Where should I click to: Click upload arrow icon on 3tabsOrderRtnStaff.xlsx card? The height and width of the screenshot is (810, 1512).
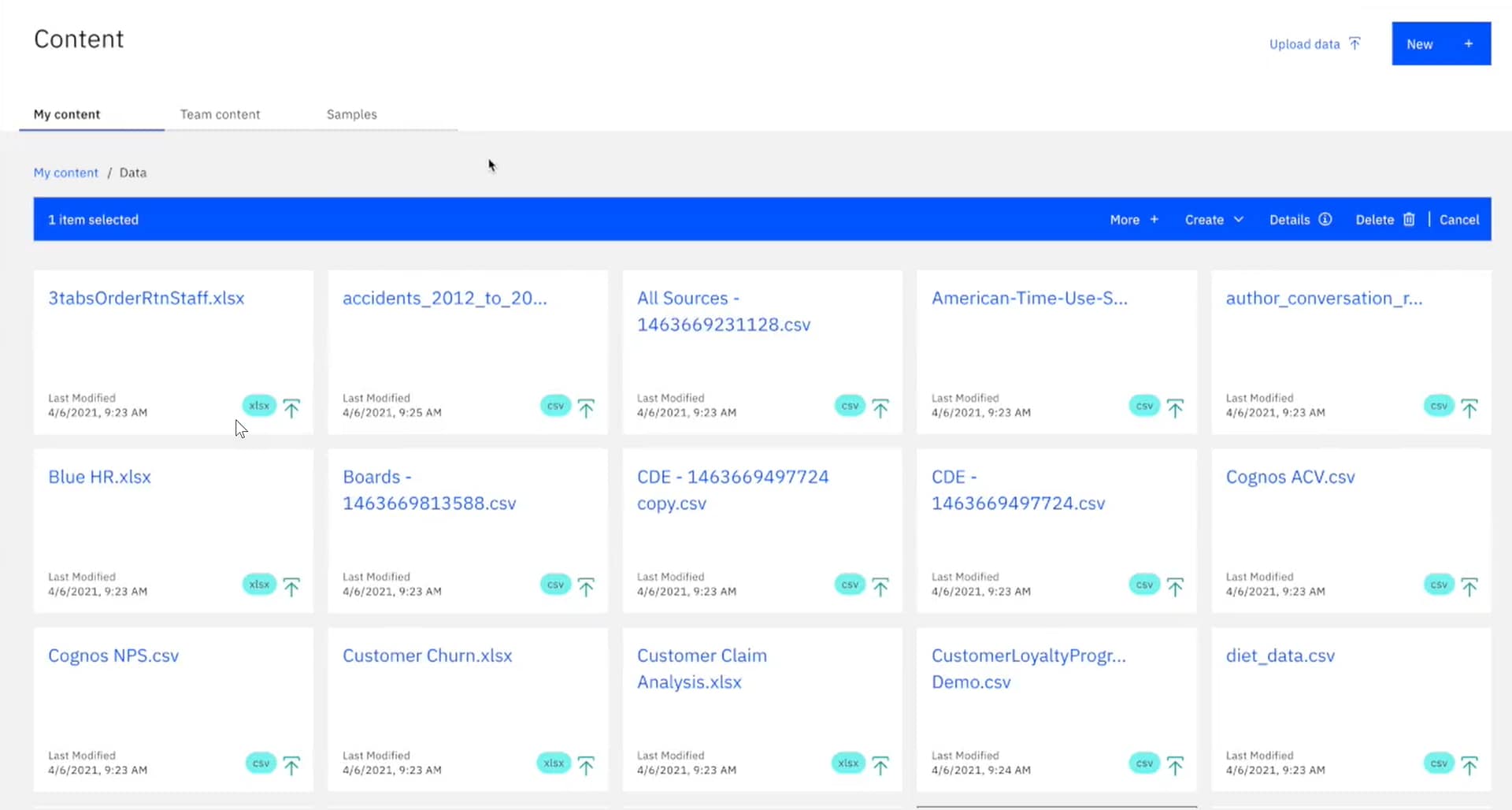click(291, 408)
